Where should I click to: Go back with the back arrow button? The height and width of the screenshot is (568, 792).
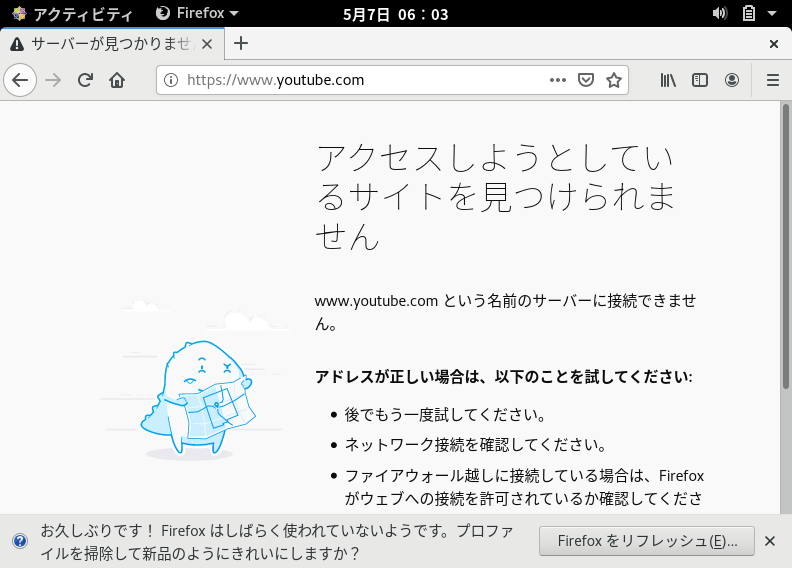[x=20, y=80]
